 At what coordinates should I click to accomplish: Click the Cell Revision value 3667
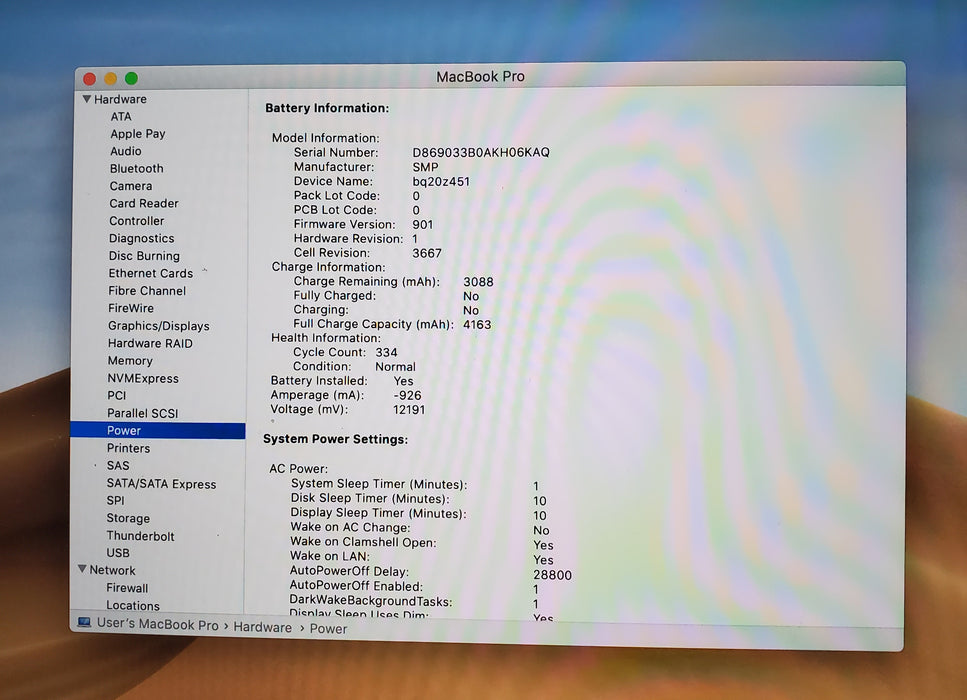427,253
